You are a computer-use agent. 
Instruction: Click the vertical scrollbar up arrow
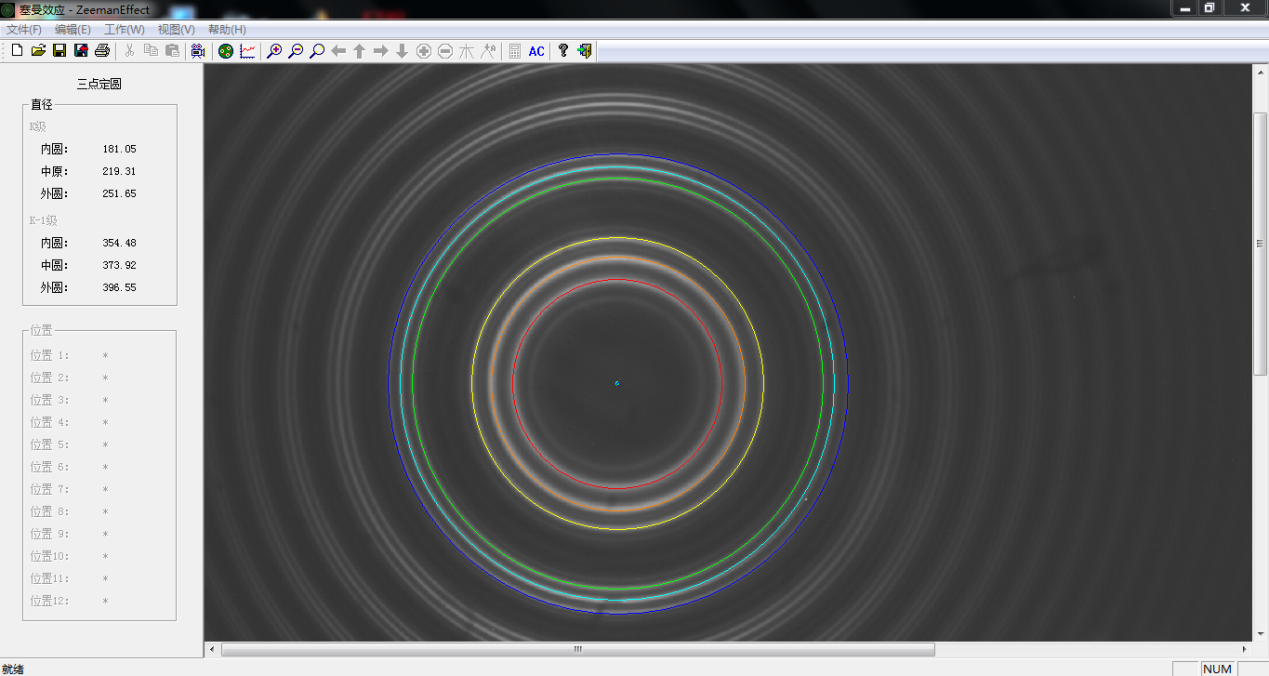[1260, 72]
